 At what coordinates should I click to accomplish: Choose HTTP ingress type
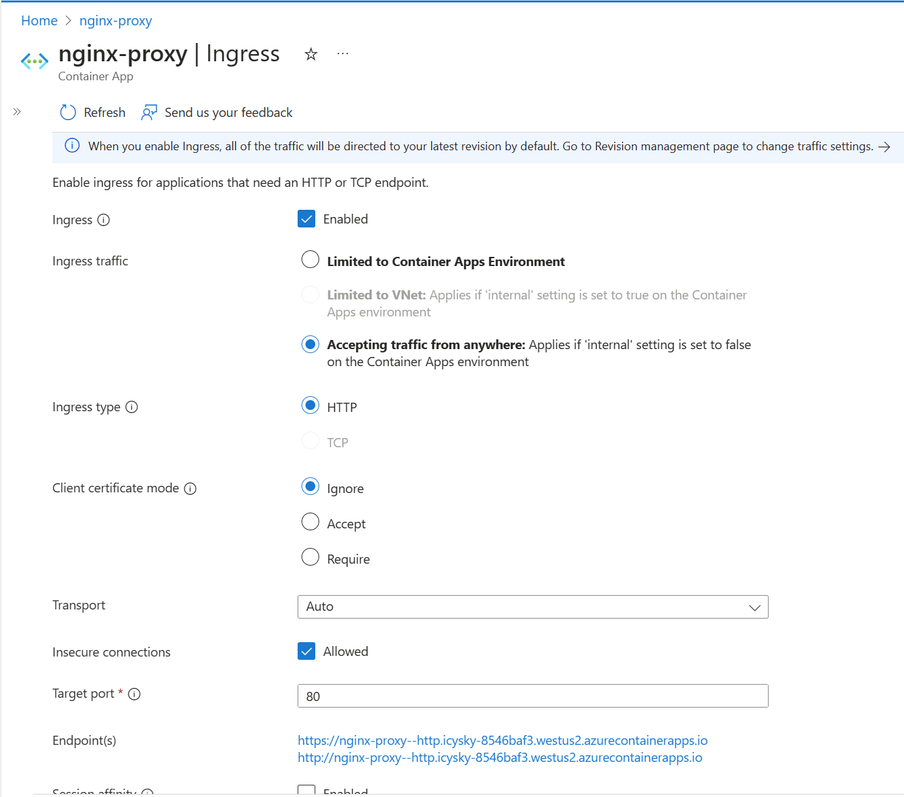click(310, 405)
